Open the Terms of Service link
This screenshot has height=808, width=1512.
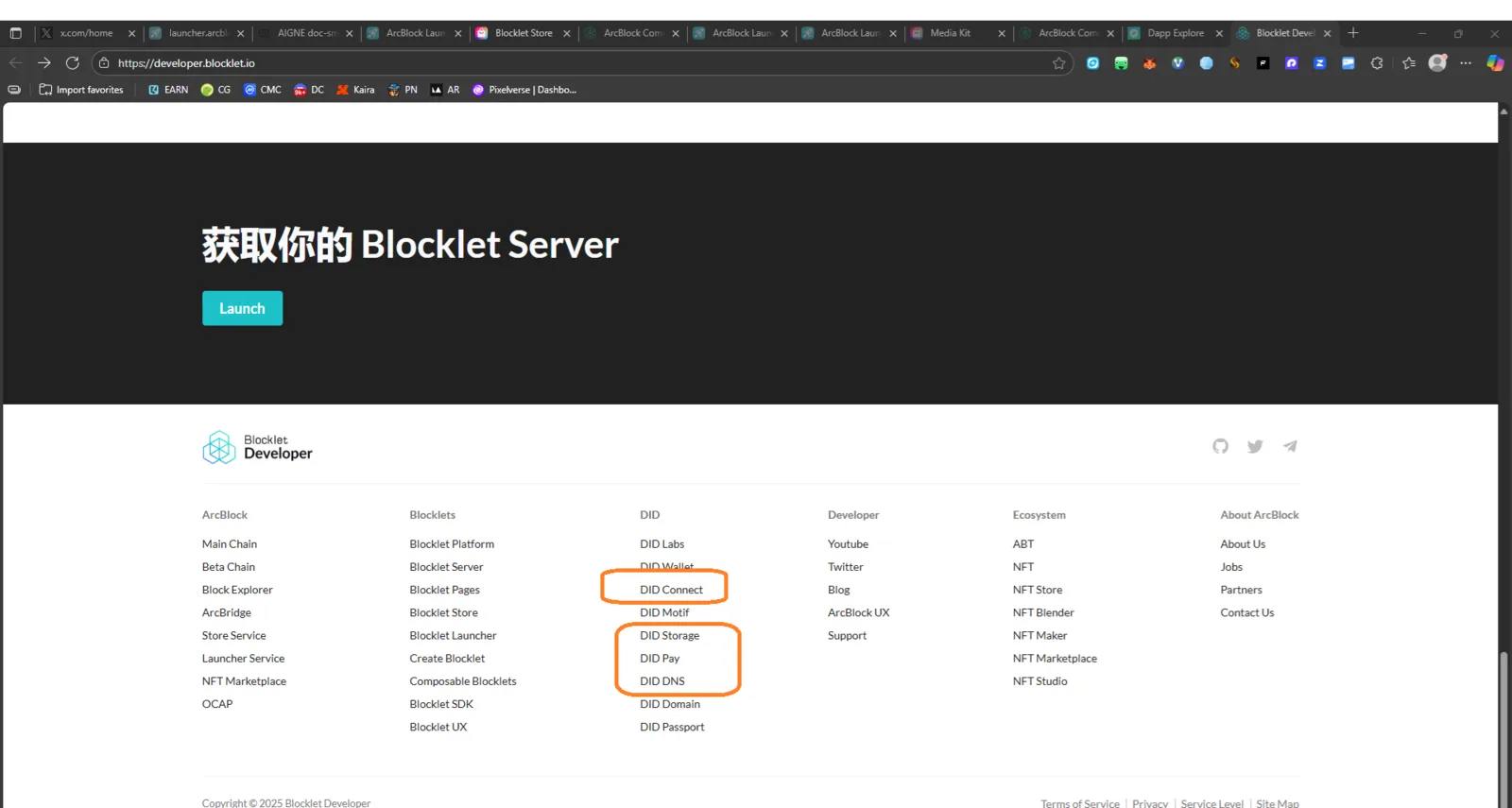pyautogui.click(x=1080, y=803)
